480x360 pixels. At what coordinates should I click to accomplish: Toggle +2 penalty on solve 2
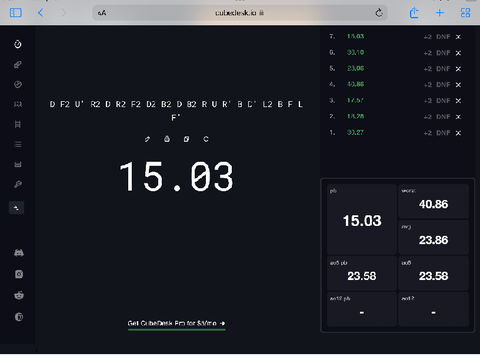pos(428,117)
